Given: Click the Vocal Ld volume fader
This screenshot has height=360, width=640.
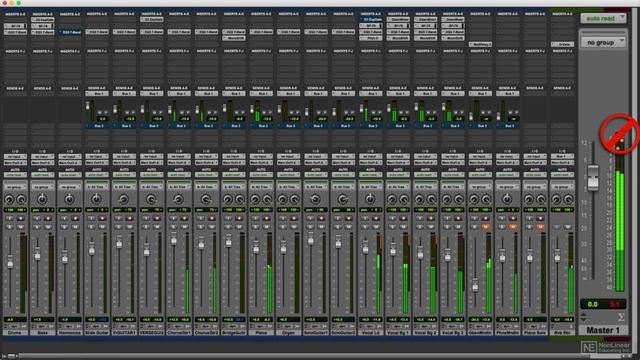Looking at the screenshot, I should pyautogui.click(x=365, y=247).
